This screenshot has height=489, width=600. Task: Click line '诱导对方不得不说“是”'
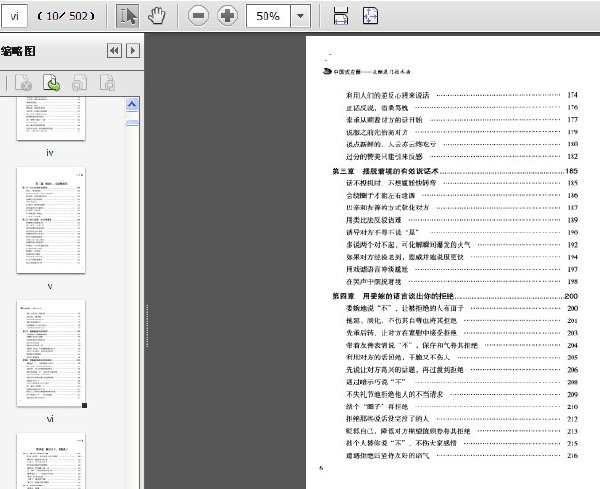click(x=382, y=232)
